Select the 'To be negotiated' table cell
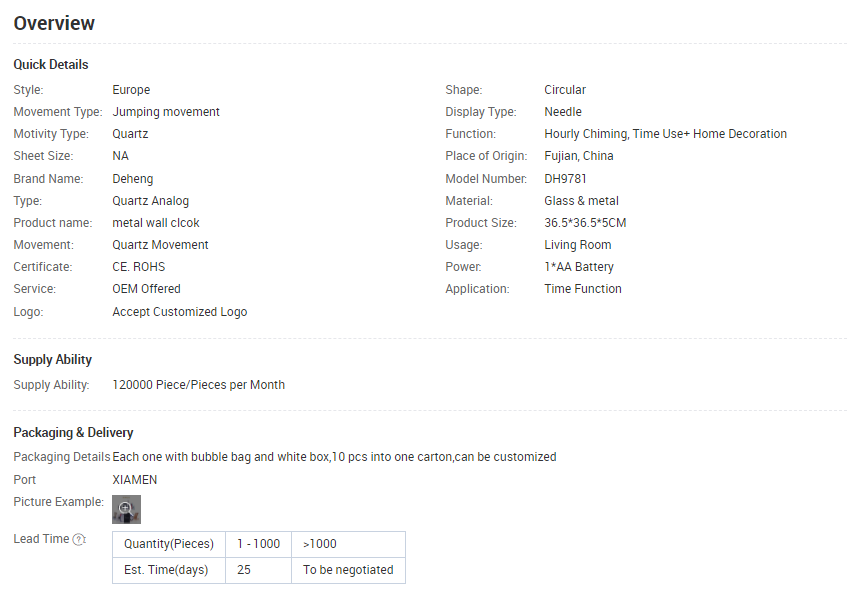Viewport: 856px width, 595px height. [348, 570]
